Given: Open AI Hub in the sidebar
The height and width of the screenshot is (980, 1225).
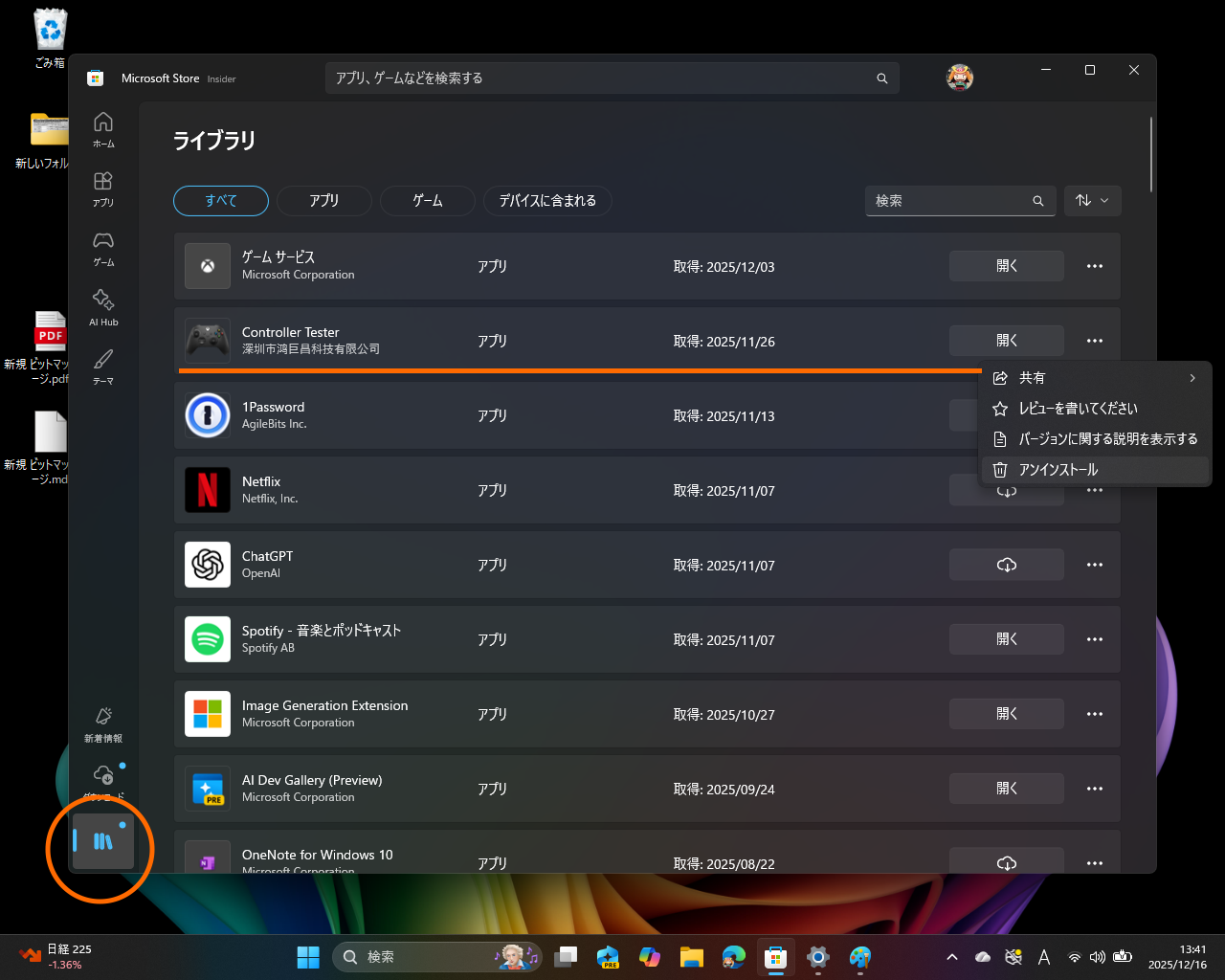Looking at the screenshot, I should (103, 308).
